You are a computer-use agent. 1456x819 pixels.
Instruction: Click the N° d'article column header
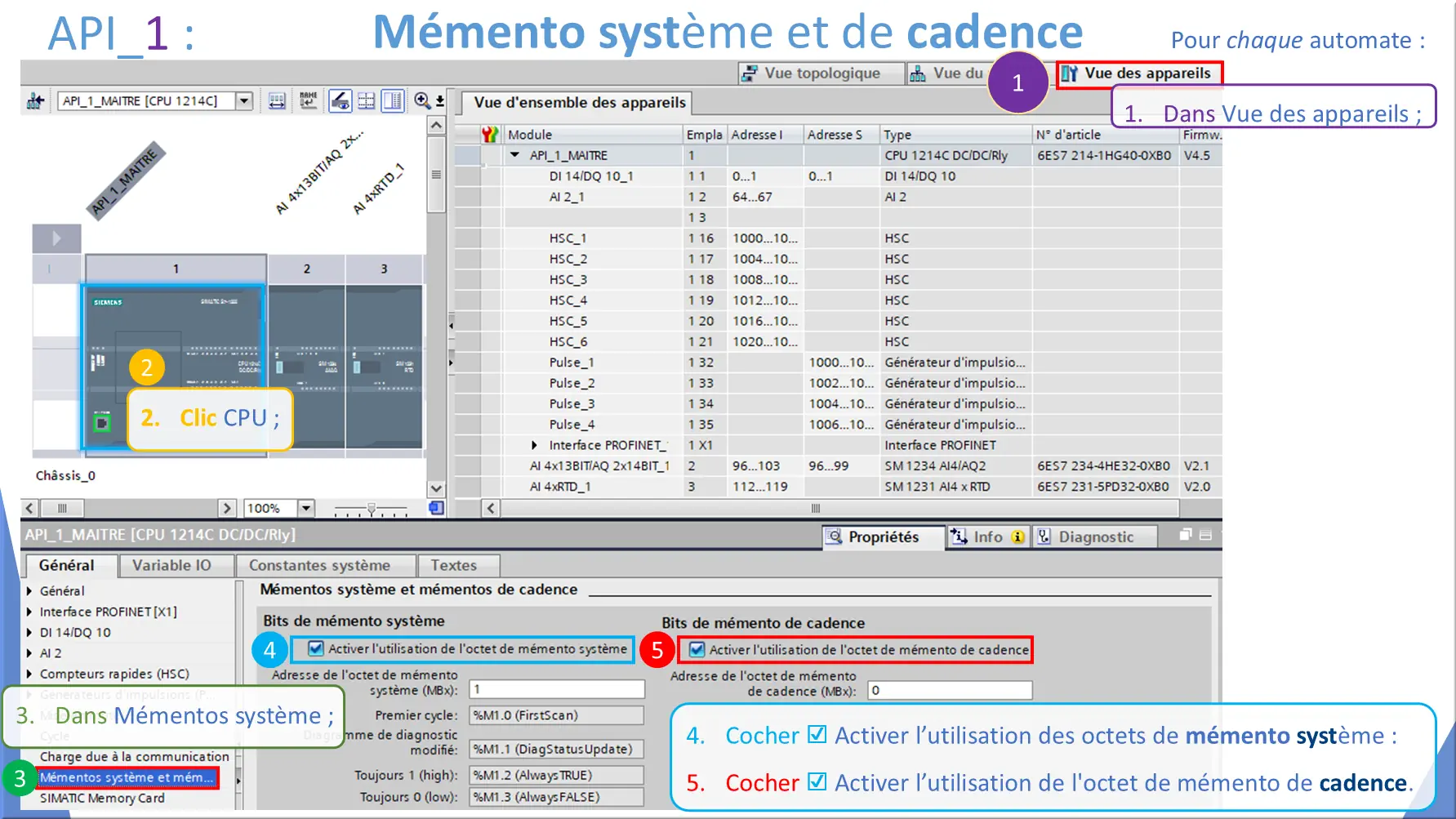pyautogui.click(x=1106, y=135)
